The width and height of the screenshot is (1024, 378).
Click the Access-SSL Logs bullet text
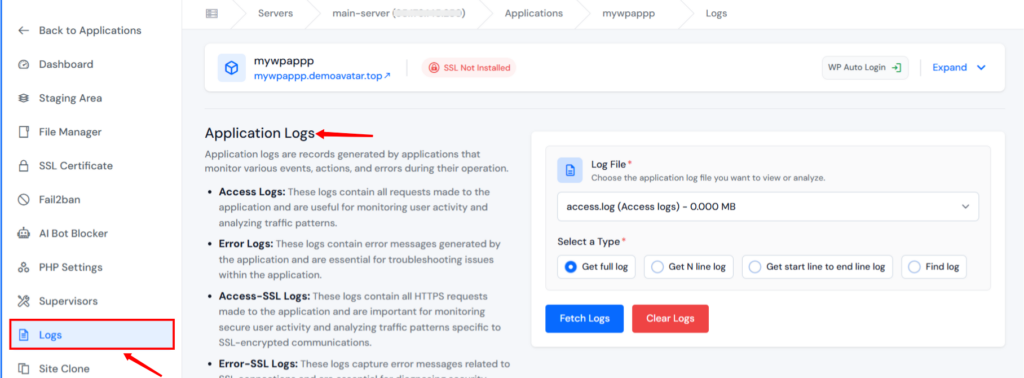pos(360,319)
